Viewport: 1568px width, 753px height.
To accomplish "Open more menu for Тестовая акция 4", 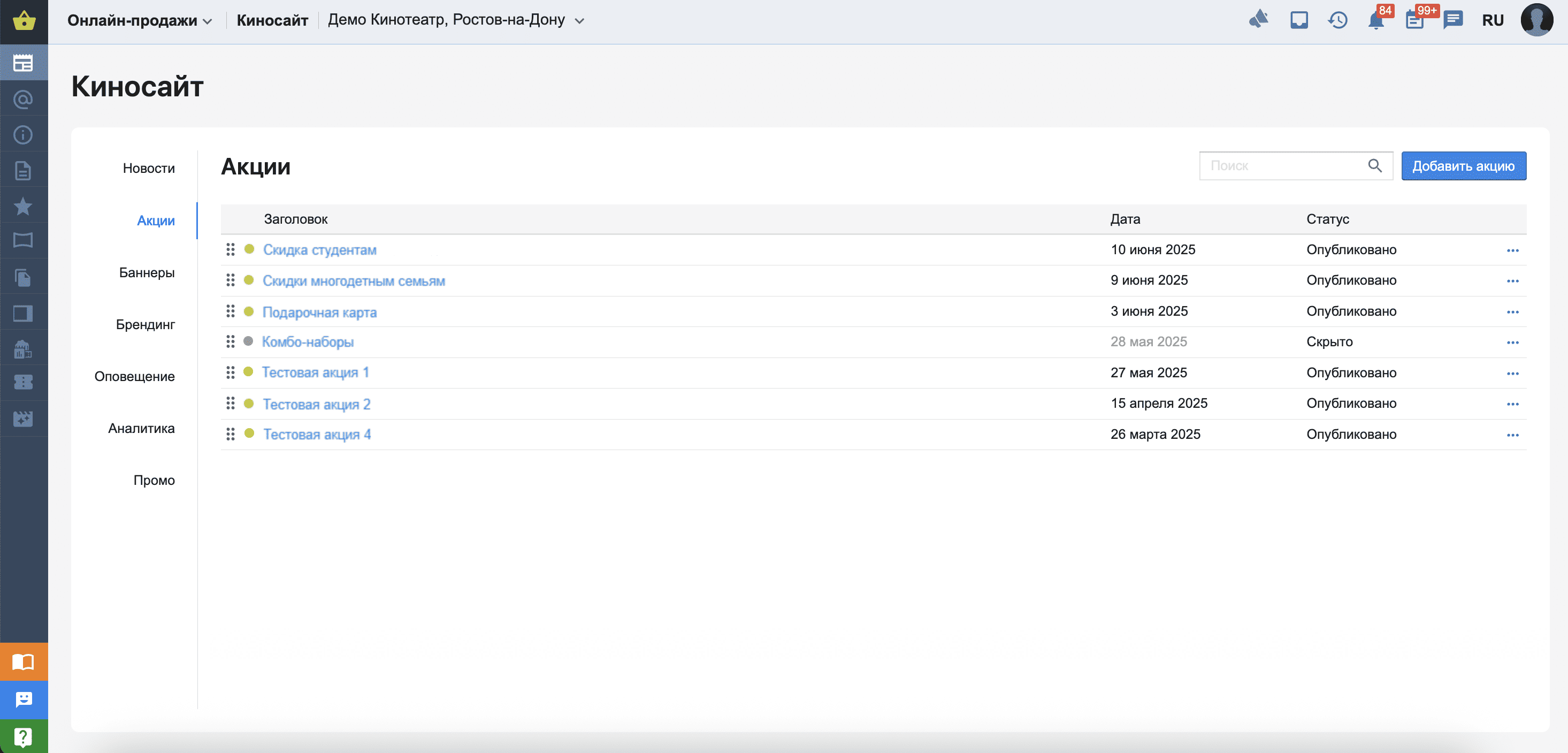I will [1512, 435].
